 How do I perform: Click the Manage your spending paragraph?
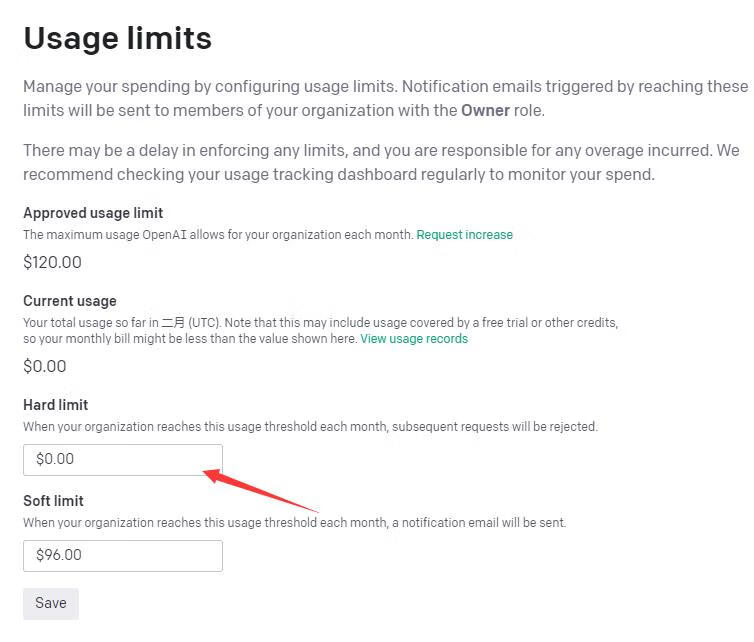coord(386,99)
